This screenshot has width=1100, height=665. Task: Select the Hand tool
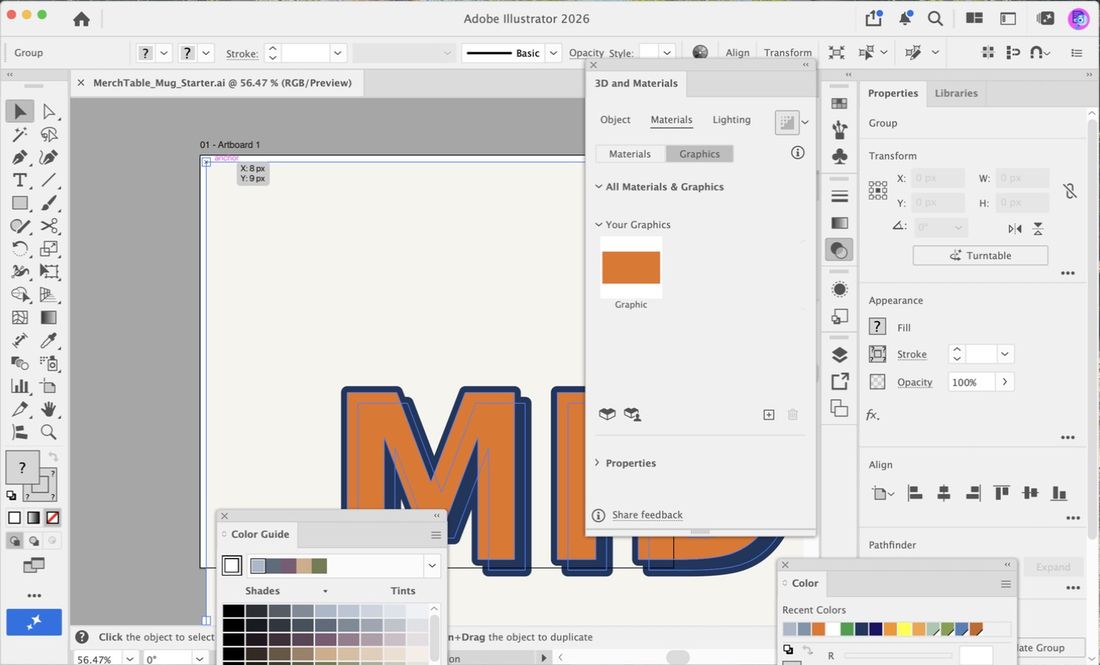[48, 409]
